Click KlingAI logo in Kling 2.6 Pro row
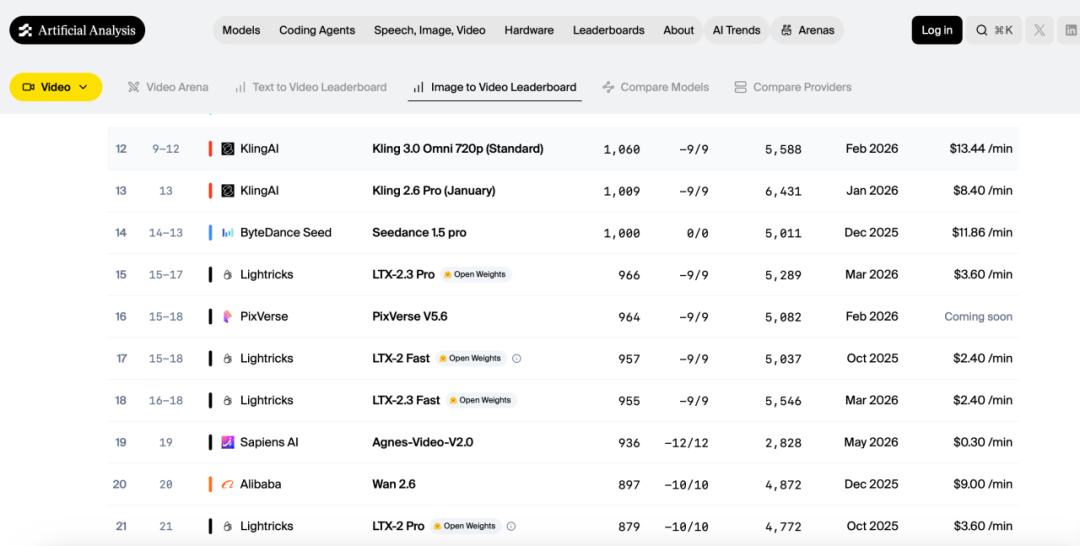The width and height of the screenshot is (1080, 546). 228,191
